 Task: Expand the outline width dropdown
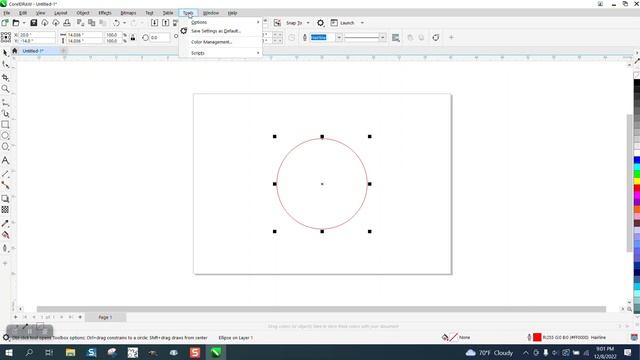(339, 38)
